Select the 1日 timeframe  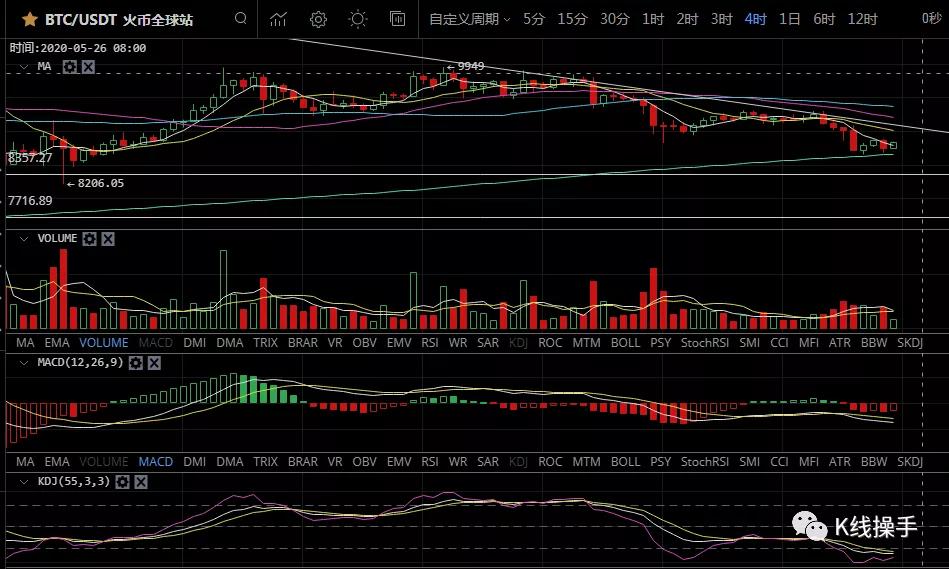point(790,19)
